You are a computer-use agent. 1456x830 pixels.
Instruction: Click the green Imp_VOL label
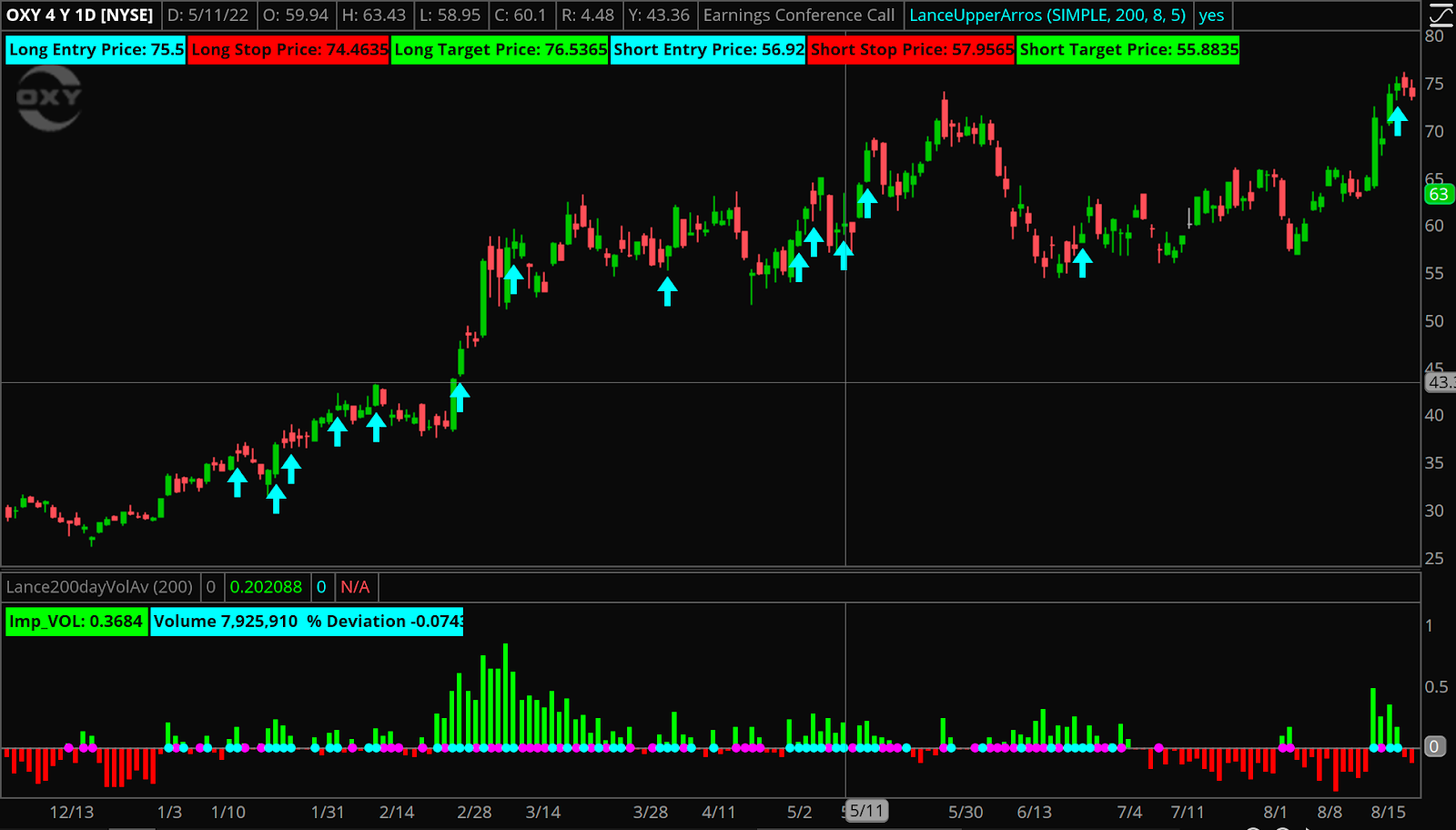point(76,622)
